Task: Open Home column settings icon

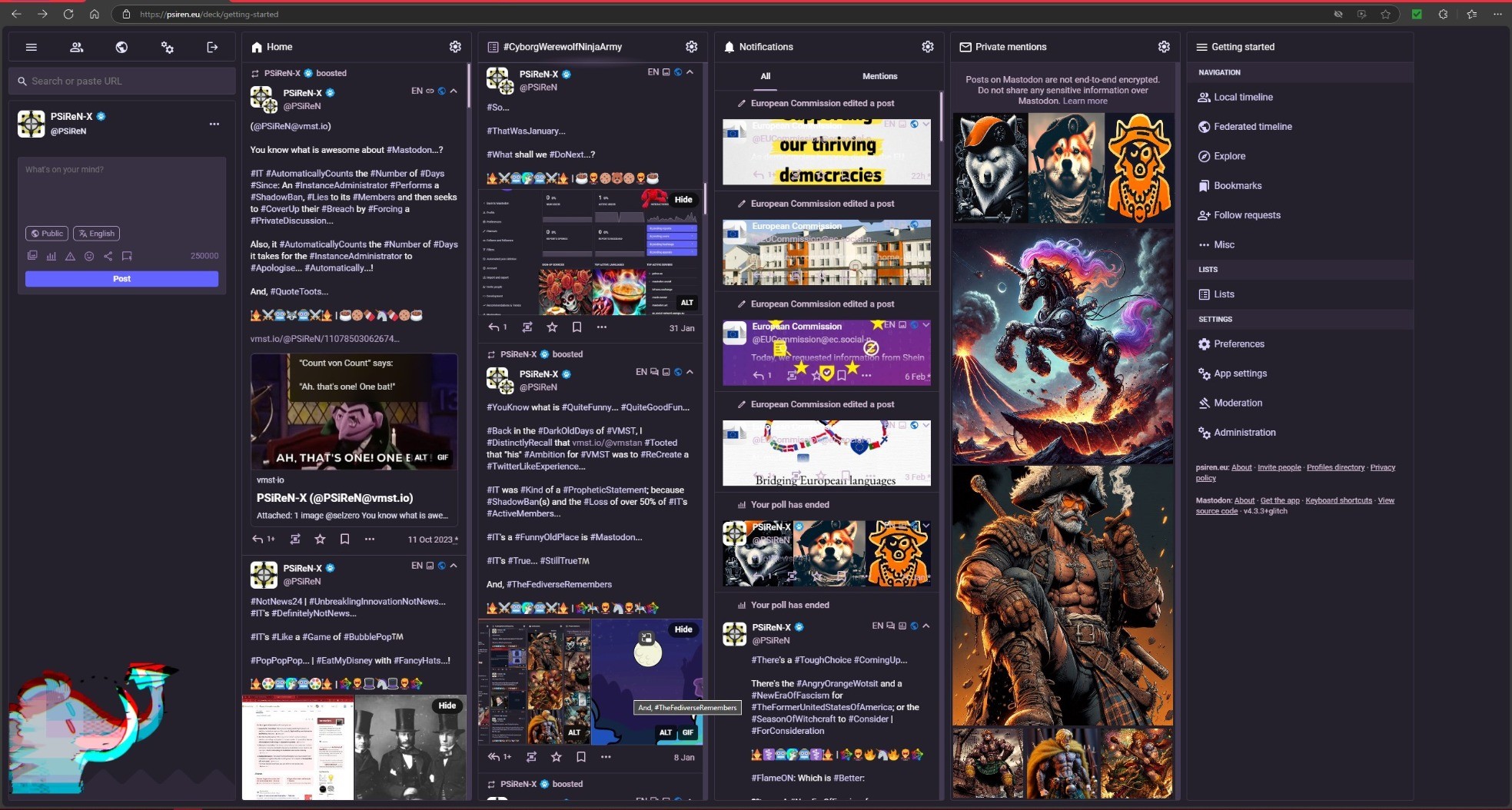Action: pos(455,47)
